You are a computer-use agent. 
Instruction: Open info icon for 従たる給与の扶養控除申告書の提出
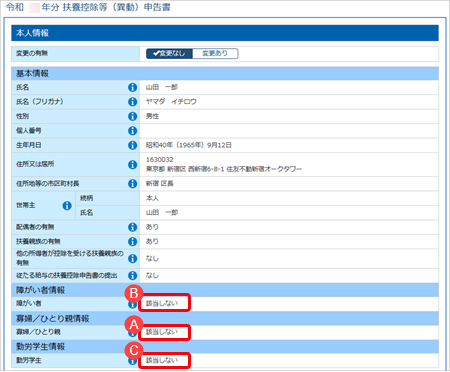pos(133,275)
